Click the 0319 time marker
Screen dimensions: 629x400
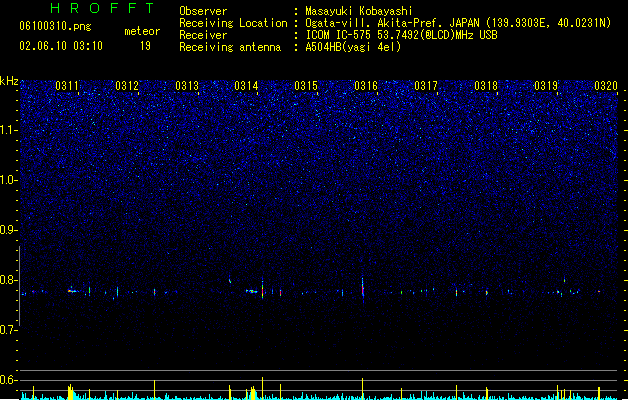(546, 86)
